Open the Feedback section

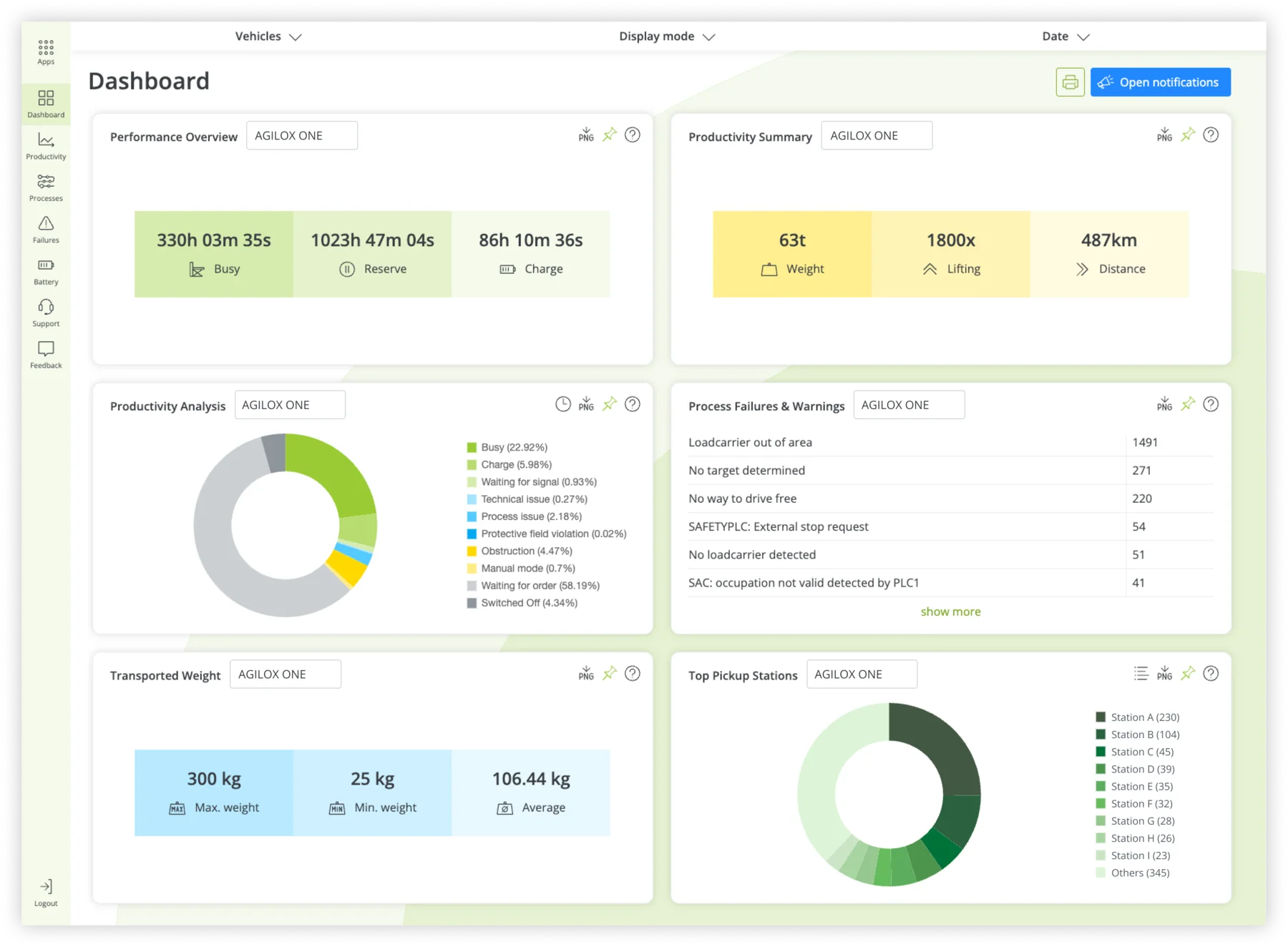46,355
